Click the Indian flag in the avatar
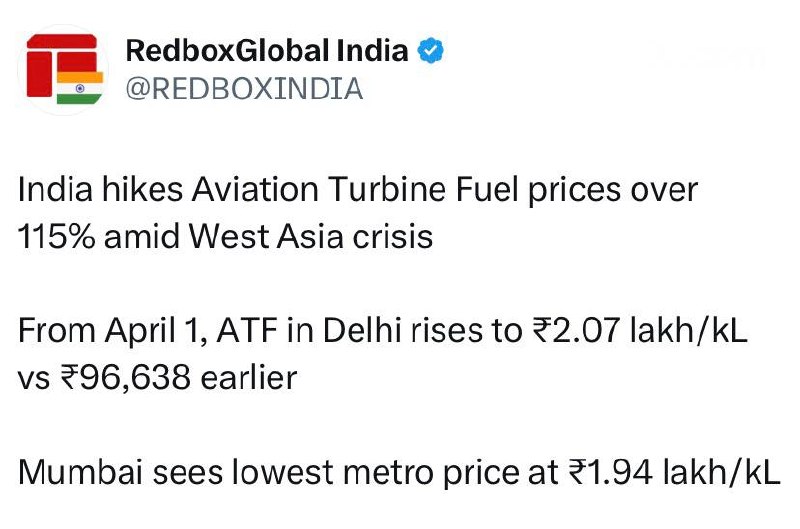This screenshot has width=800, height=529. [x=79, y=87]
